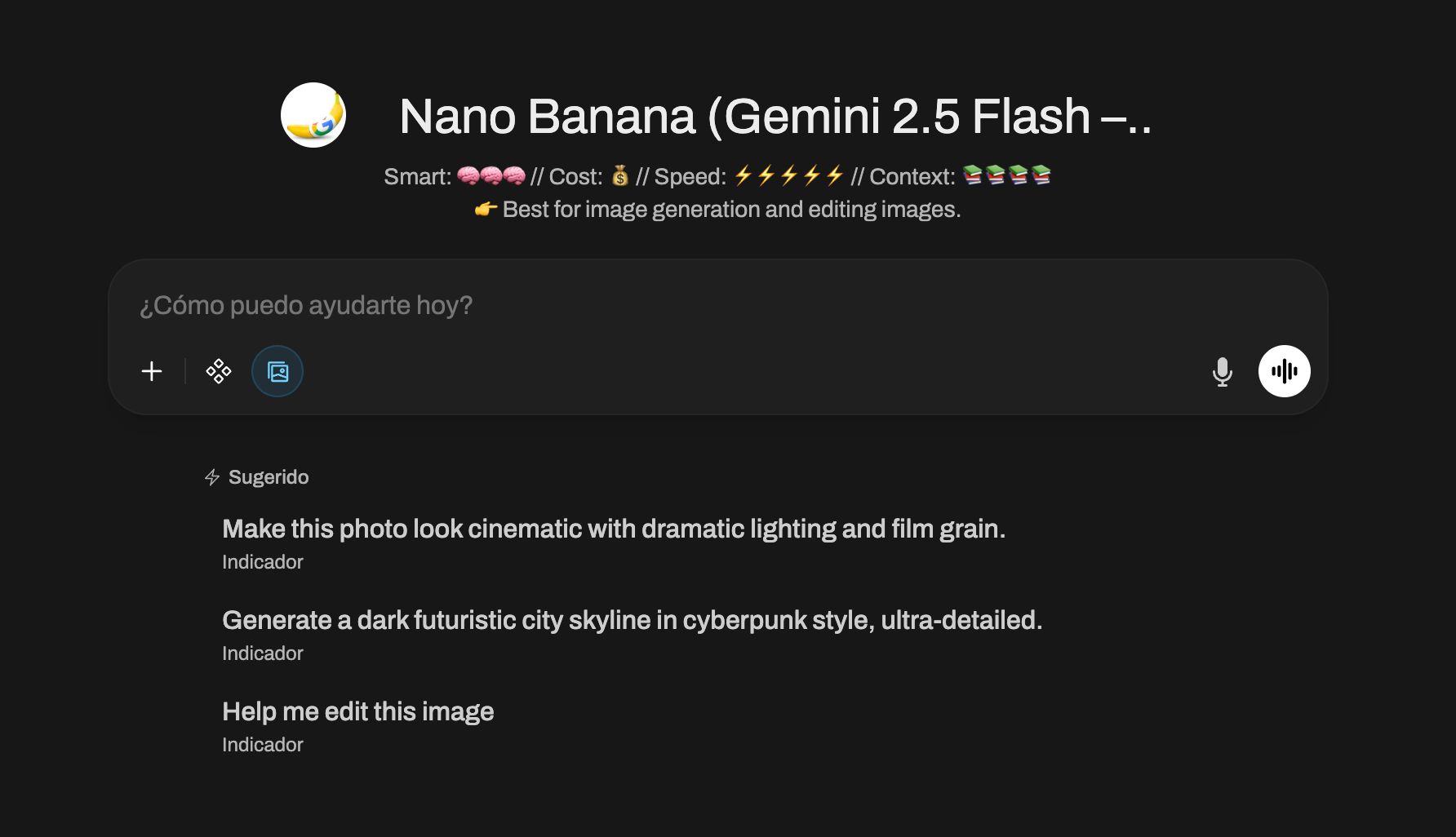Click the lightning bolt icon beside Sugerido

pyautogui.click(x=212, y=477)
